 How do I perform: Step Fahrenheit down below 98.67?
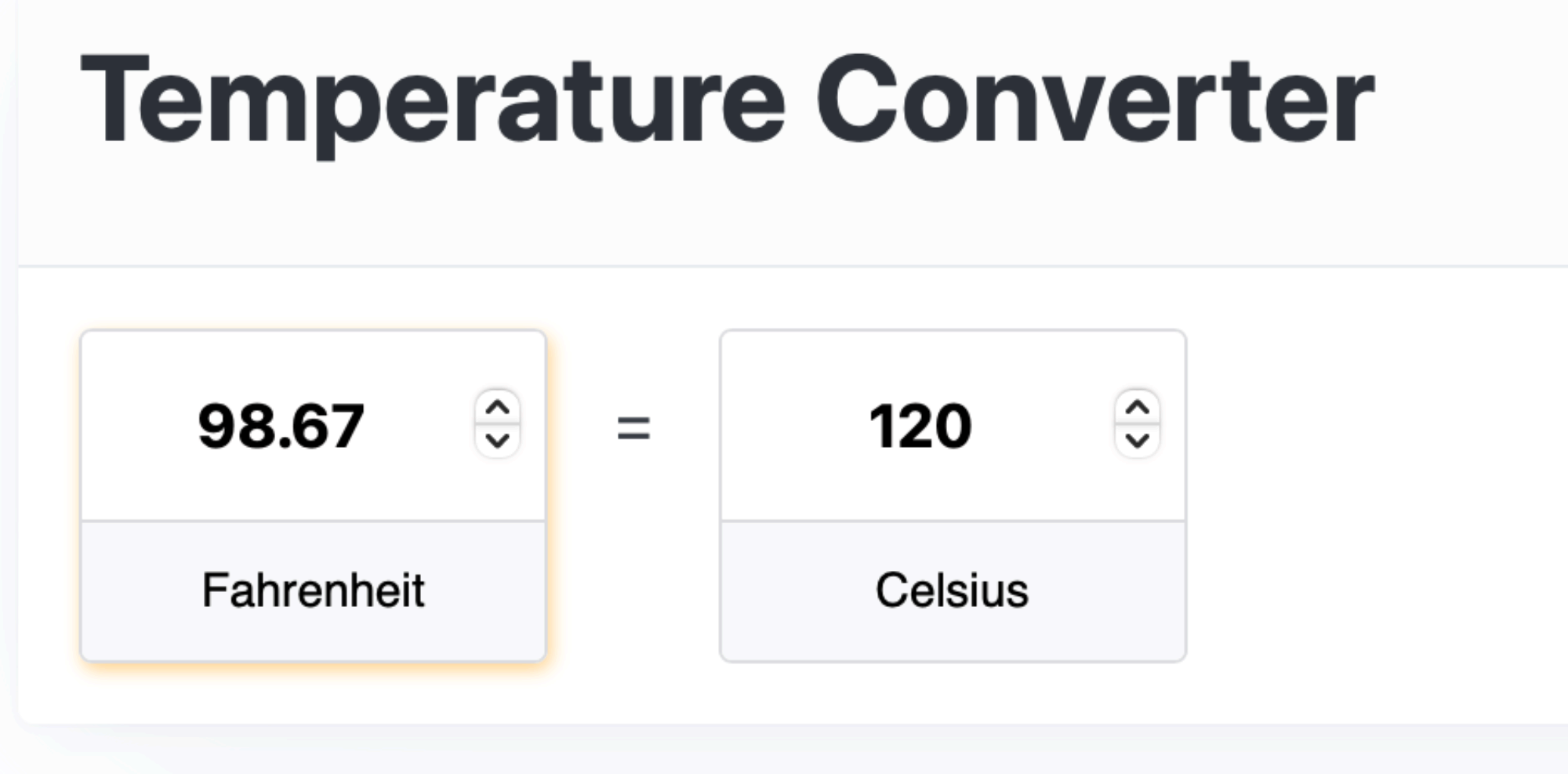click(498, 441)
